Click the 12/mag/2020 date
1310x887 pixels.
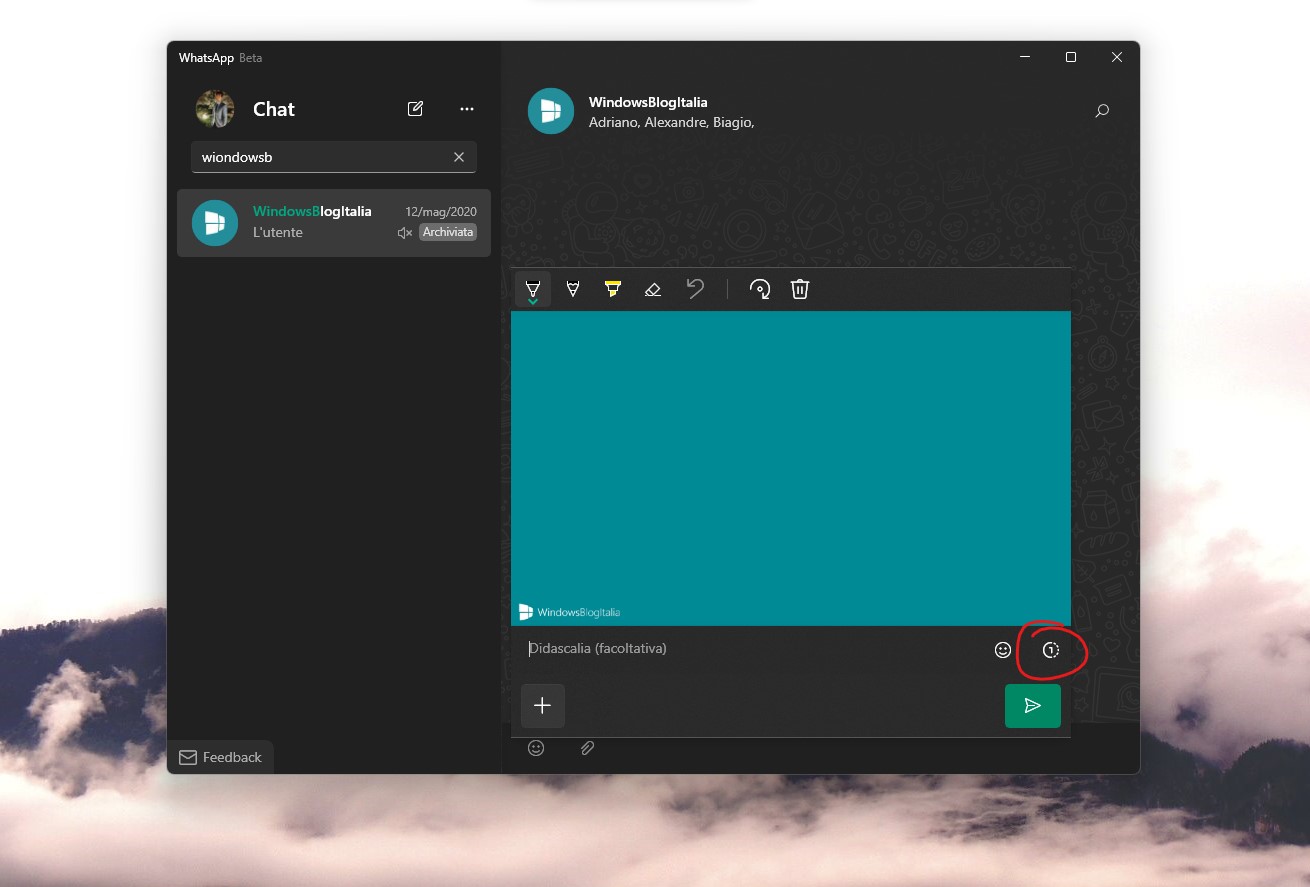[441, 212]
